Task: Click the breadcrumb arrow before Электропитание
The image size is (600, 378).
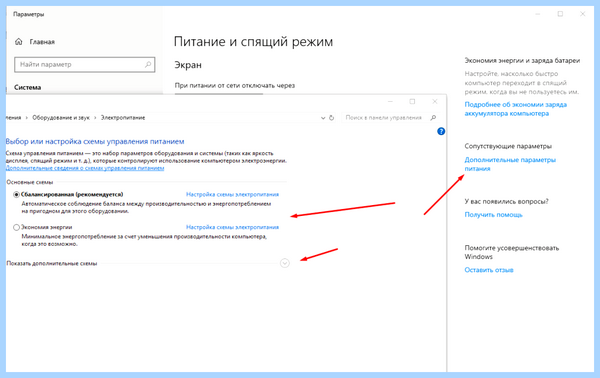Action: [x=95, y=118]
